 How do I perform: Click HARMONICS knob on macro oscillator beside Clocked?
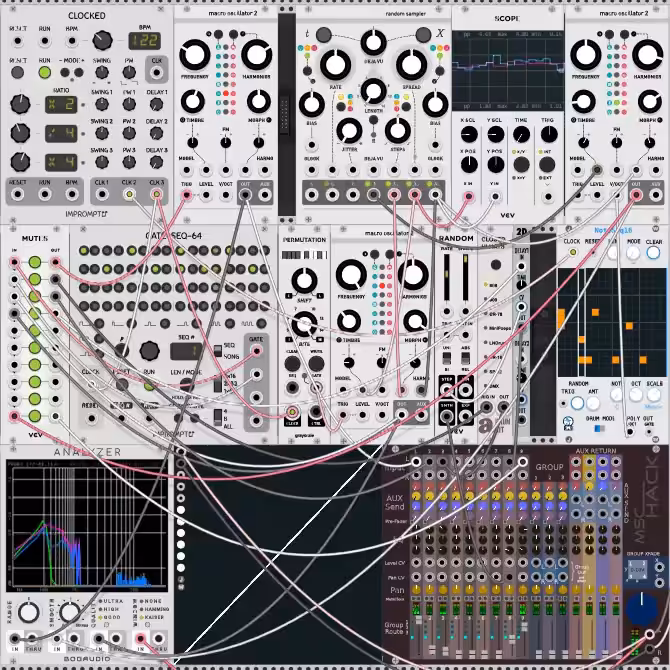257,55
